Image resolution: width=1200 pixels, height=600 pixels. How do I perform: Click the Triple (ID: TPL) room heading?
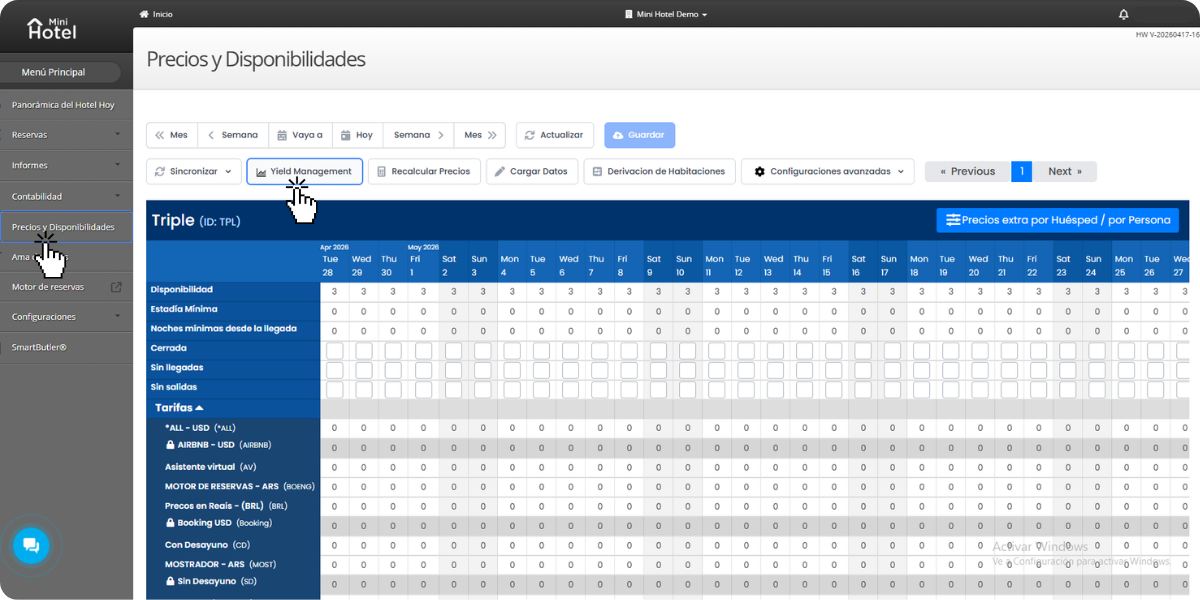click(x=196, y=220)
